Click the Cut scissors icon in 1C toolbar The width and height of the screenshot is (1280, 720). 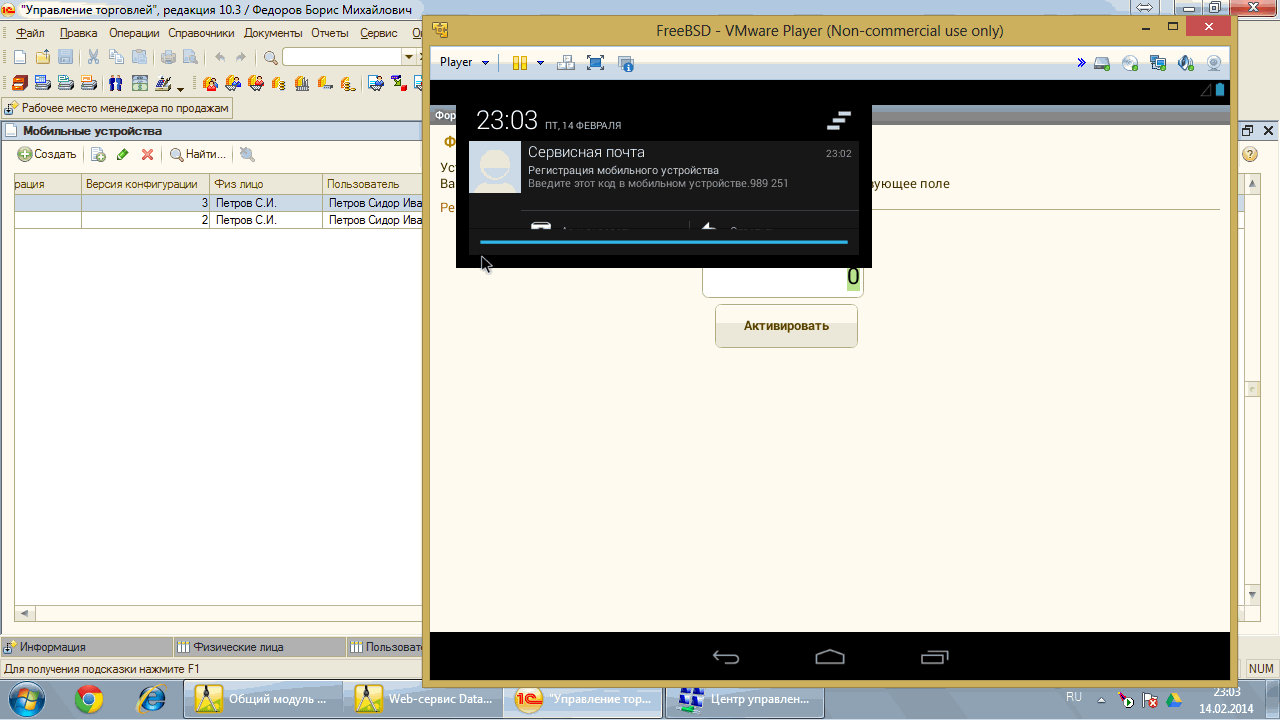click(93, 58)
